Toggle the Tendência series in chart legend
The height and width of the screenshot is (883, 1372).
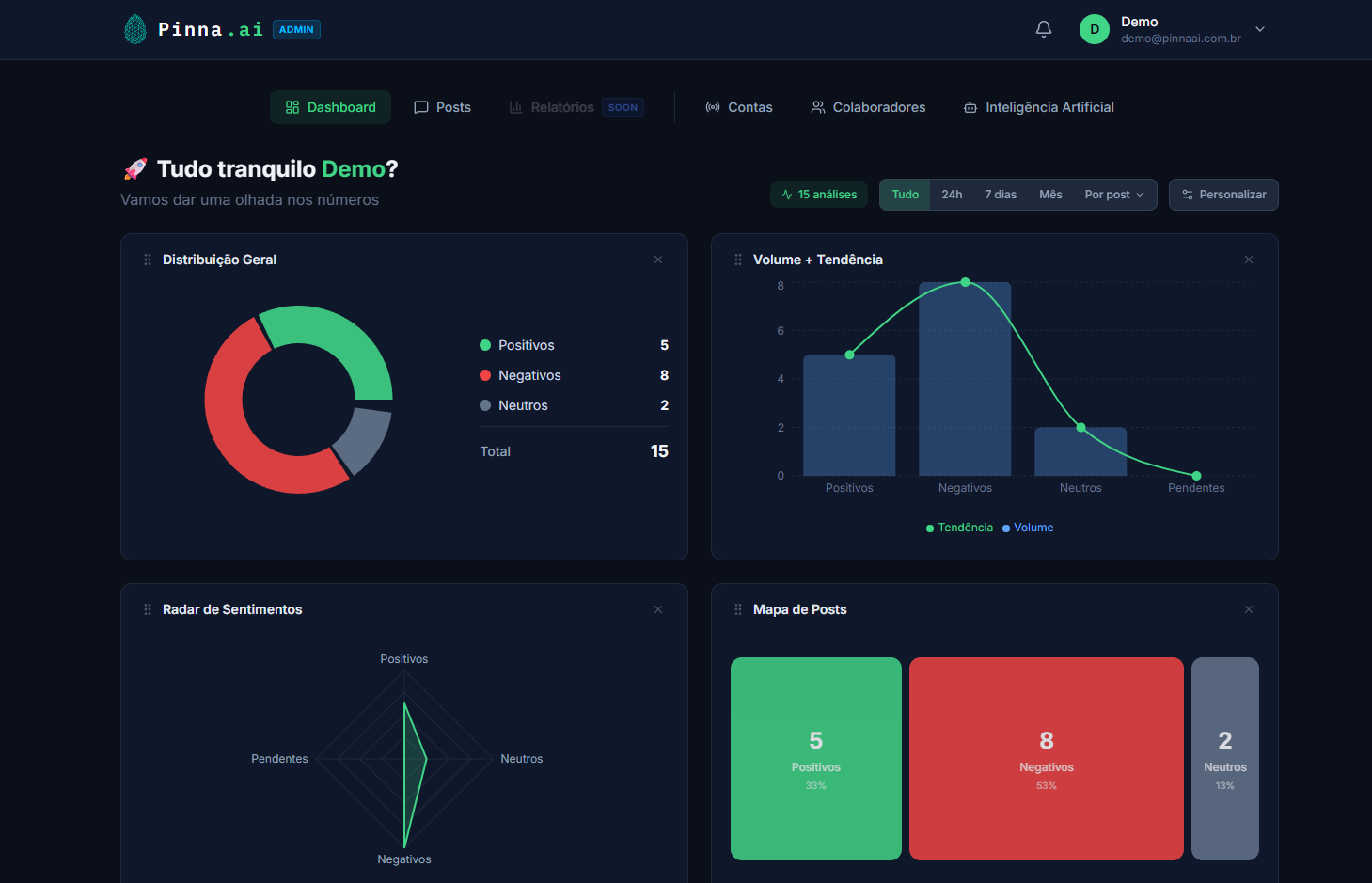[959, 528]
